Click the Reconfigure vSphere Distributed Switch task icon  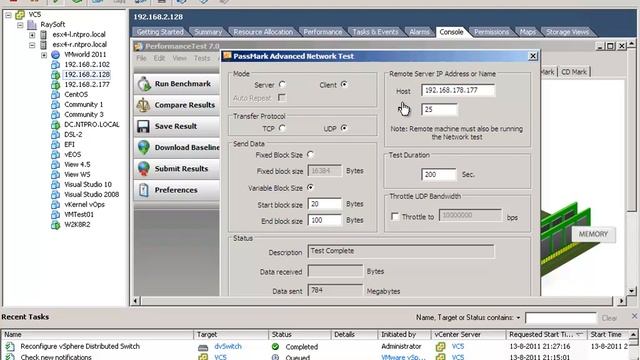pyautogui.click(x=10, y=347)
